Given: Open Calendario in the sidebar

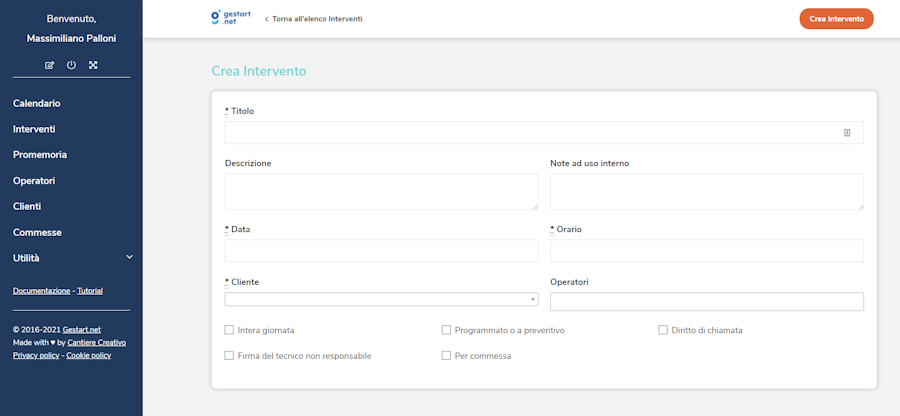Looking at the screenshot, I should 37,103.
